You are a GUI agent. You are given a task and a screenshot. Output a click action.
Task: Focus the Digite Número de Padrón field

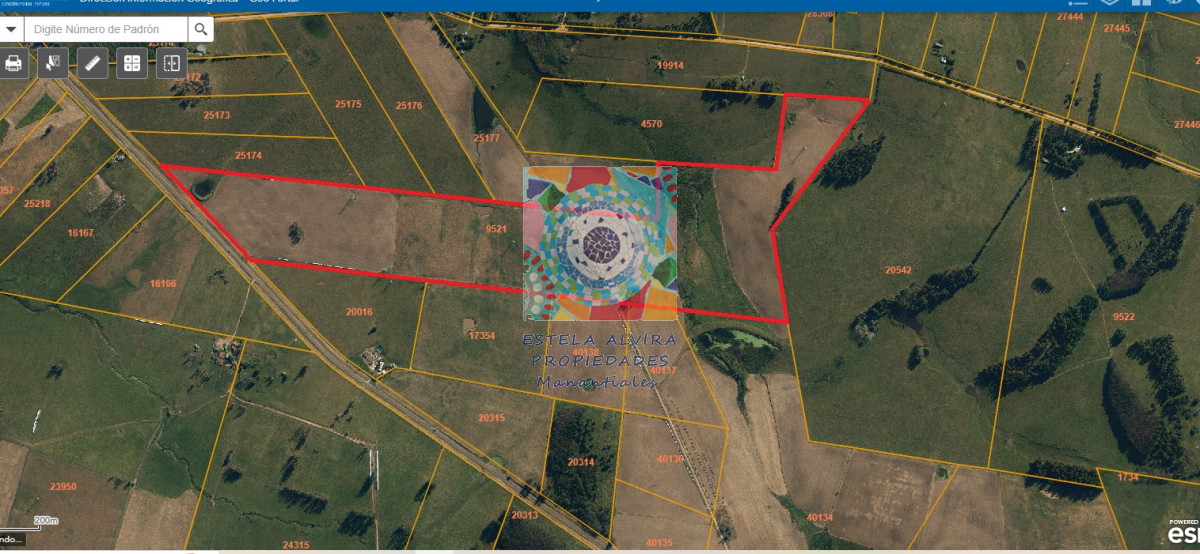pos(105,30)
